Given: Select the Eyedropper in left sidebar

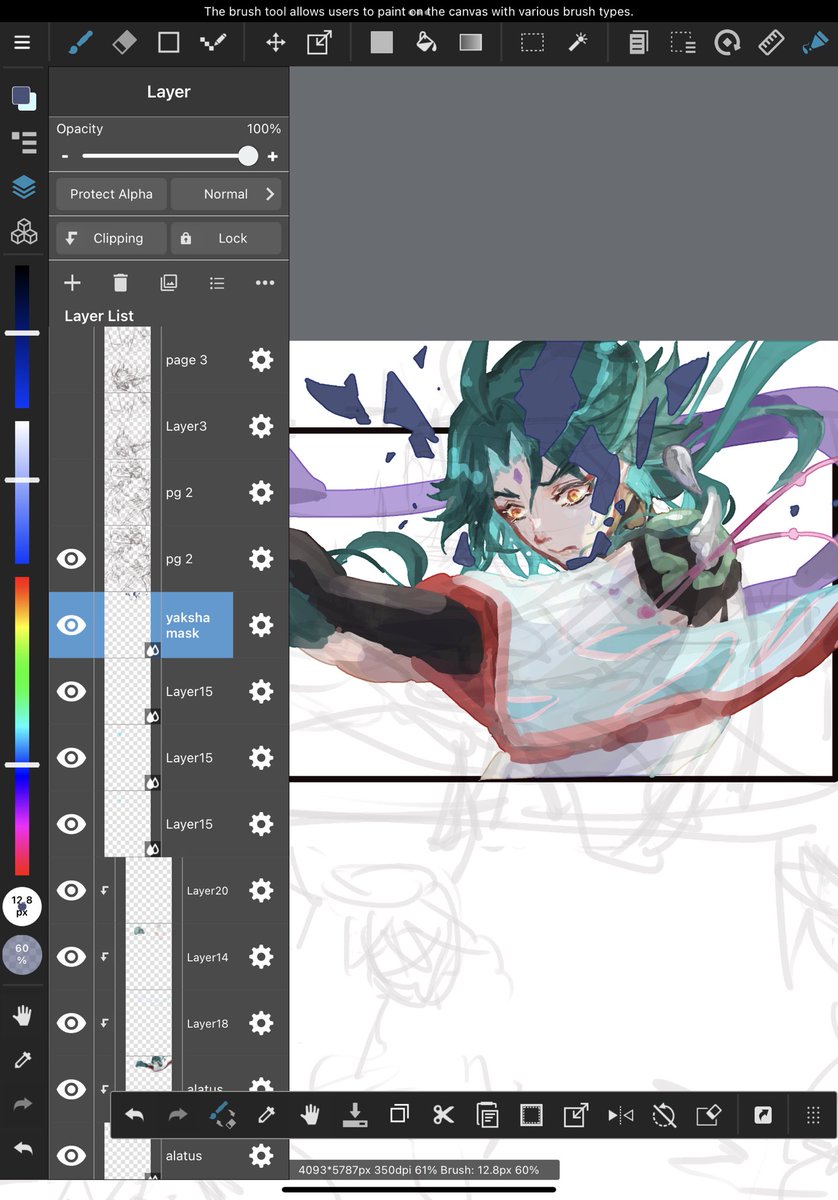Looking at the screenshot, I should pyautogui.click(x=23, y=1060).
